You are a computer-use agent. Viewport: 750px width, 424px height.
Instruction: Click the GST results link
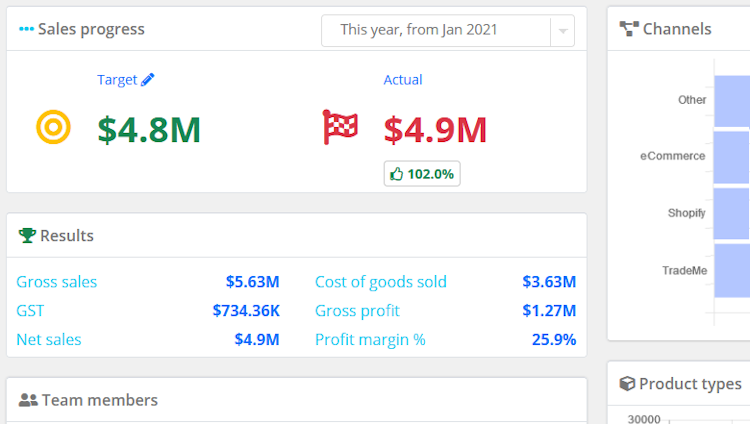[x=30, y=311]
